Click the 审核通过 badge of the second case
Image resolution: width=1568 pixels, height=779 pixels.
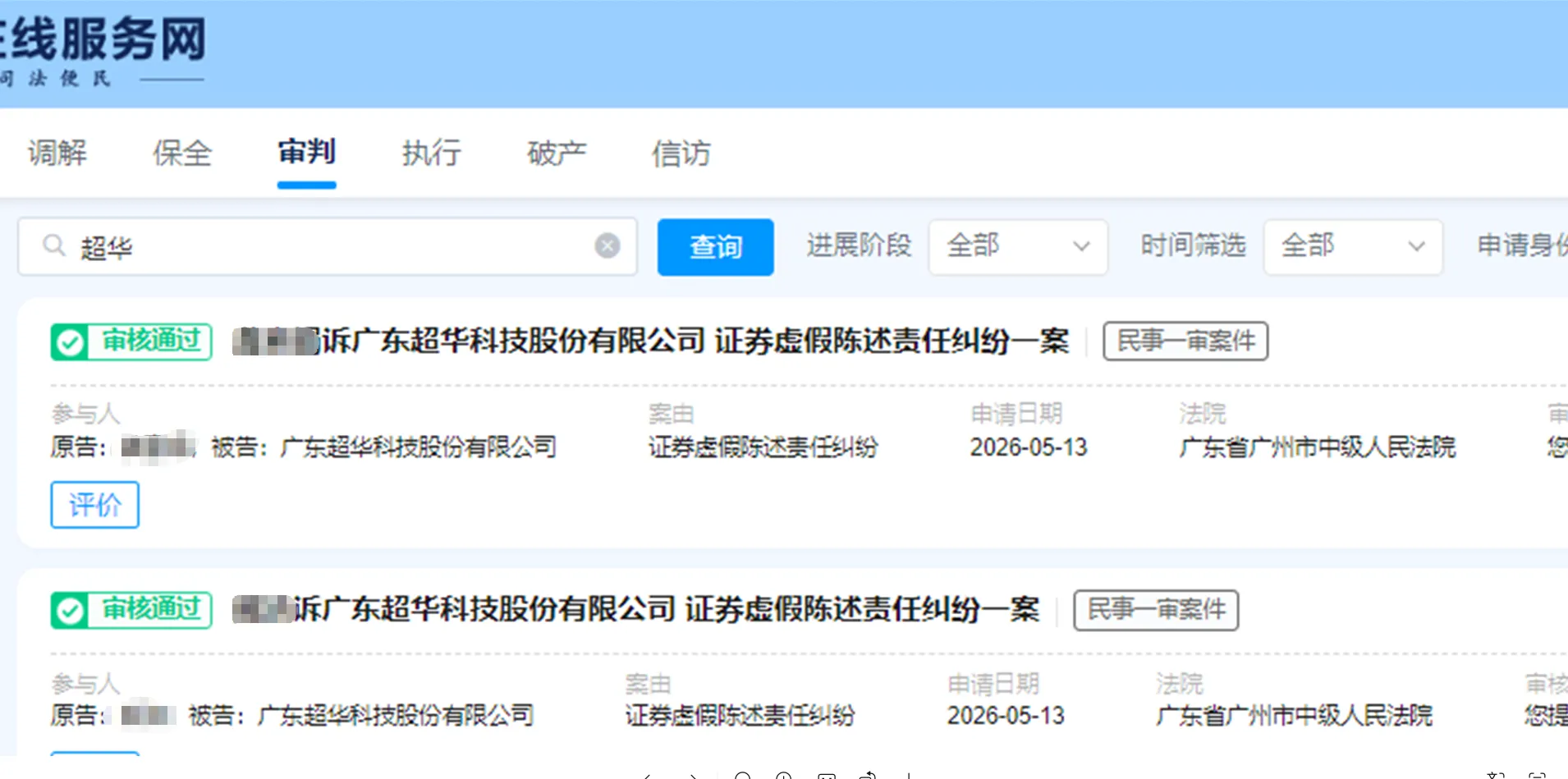(131, 610)
